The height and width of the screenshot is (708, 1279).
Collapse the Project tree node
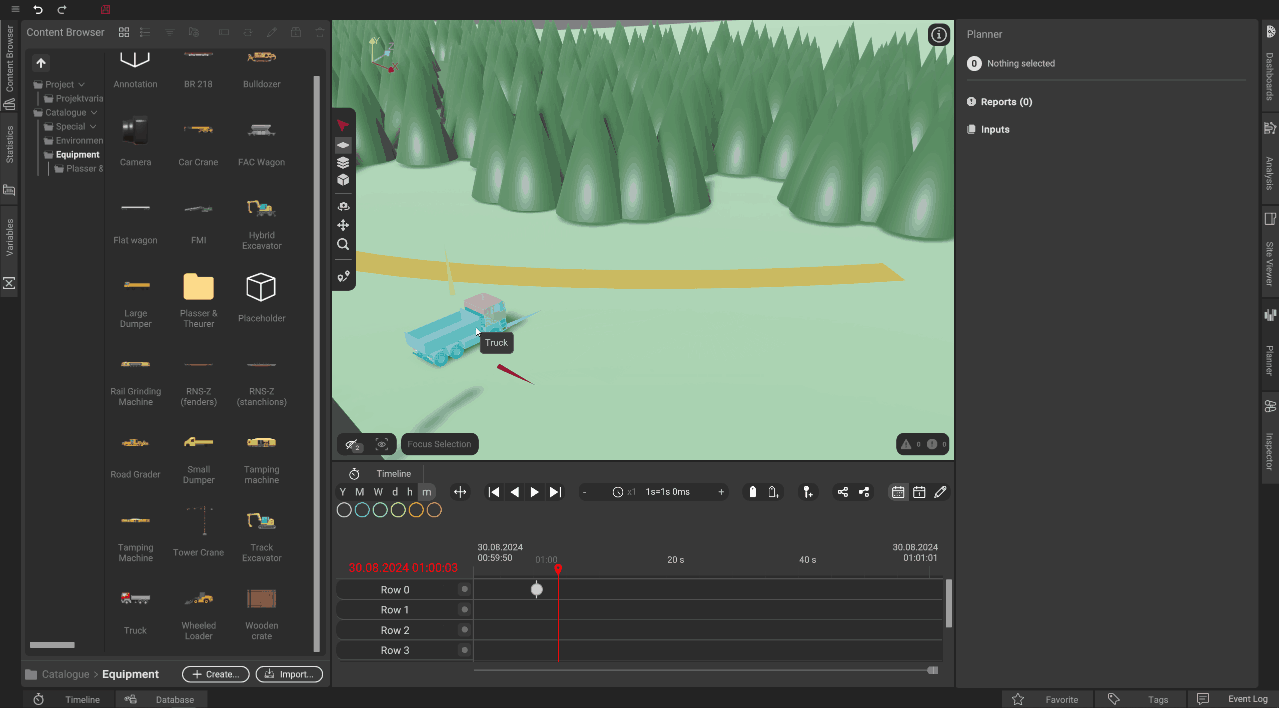[82, 85]
